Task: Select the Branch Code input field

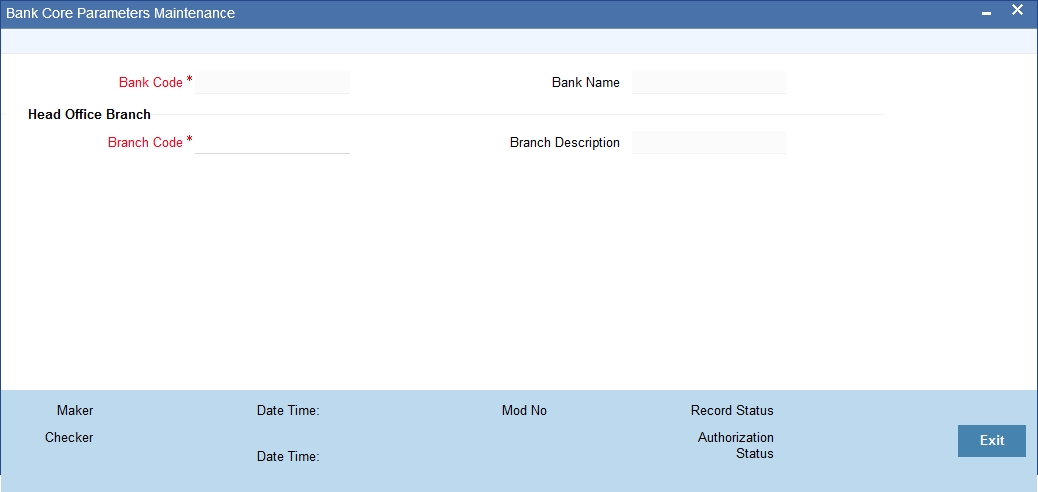Action: click(x=272, y=142)
